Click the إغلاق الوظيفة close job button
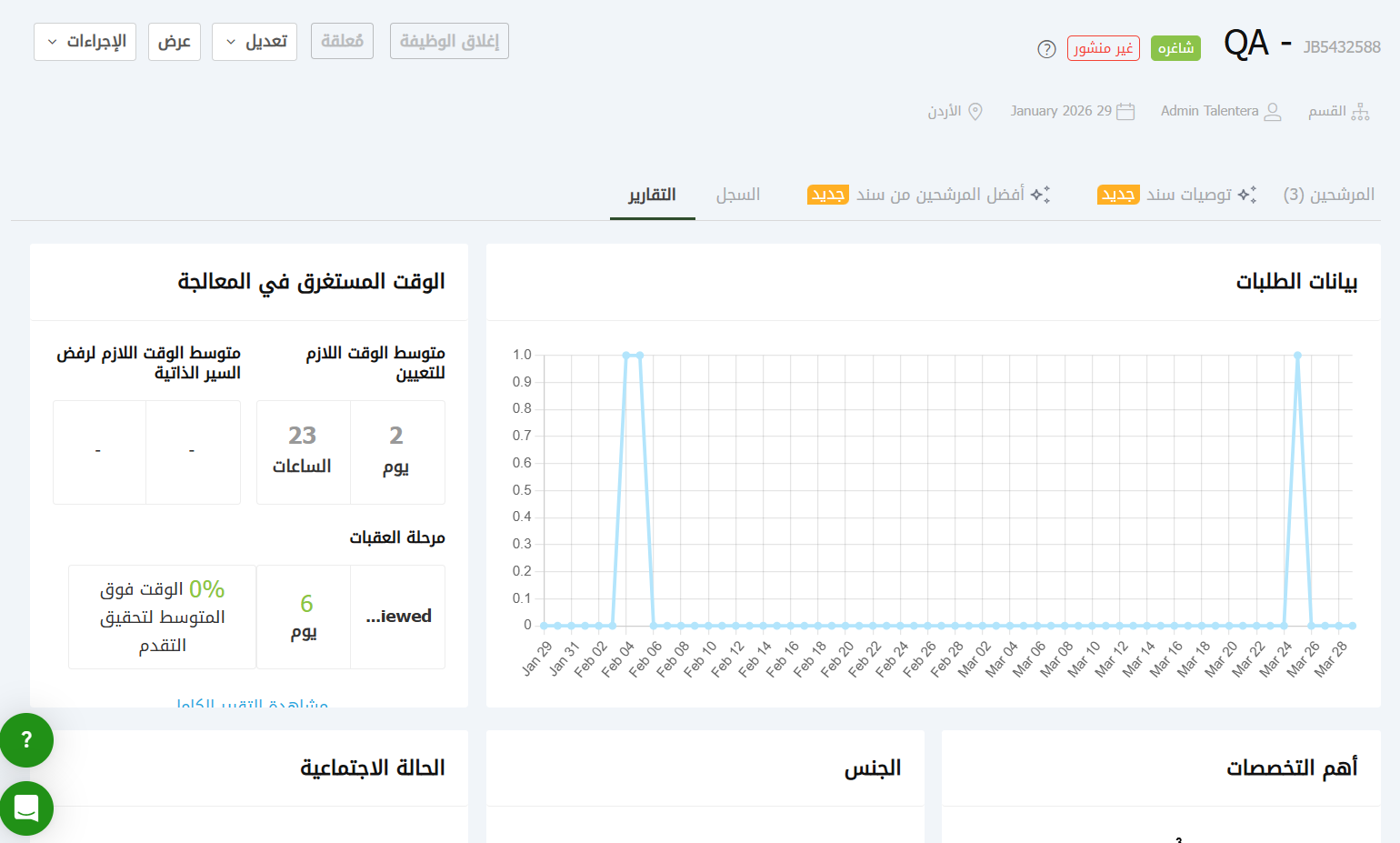This screenshot has width=1400, height=843. (449, 42)
